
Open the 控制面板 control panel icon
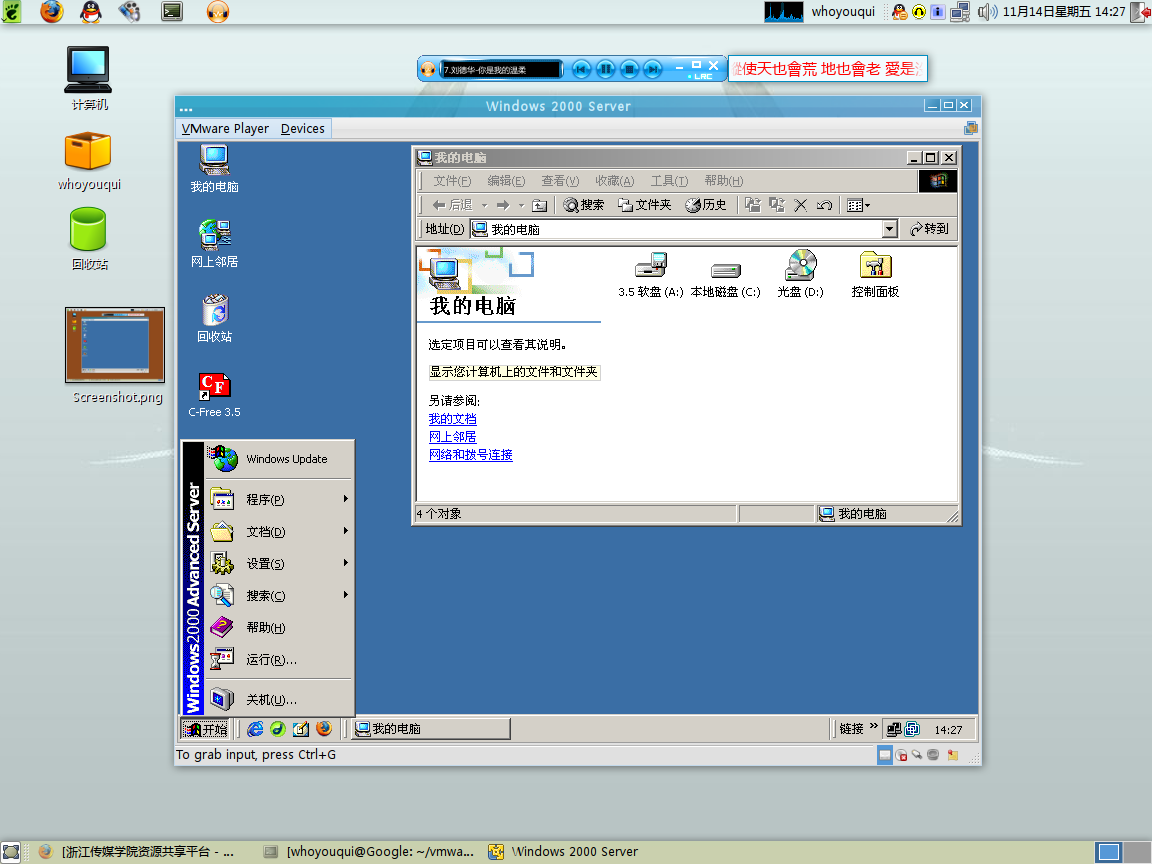click(875, 274)
